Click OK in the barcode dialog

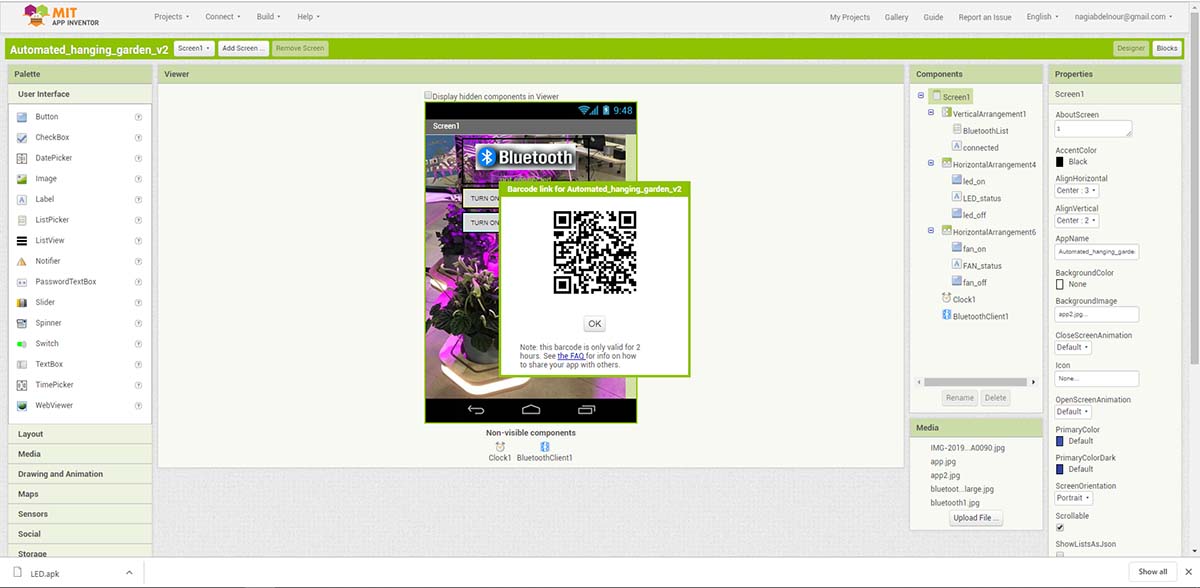tap(595, 323)
